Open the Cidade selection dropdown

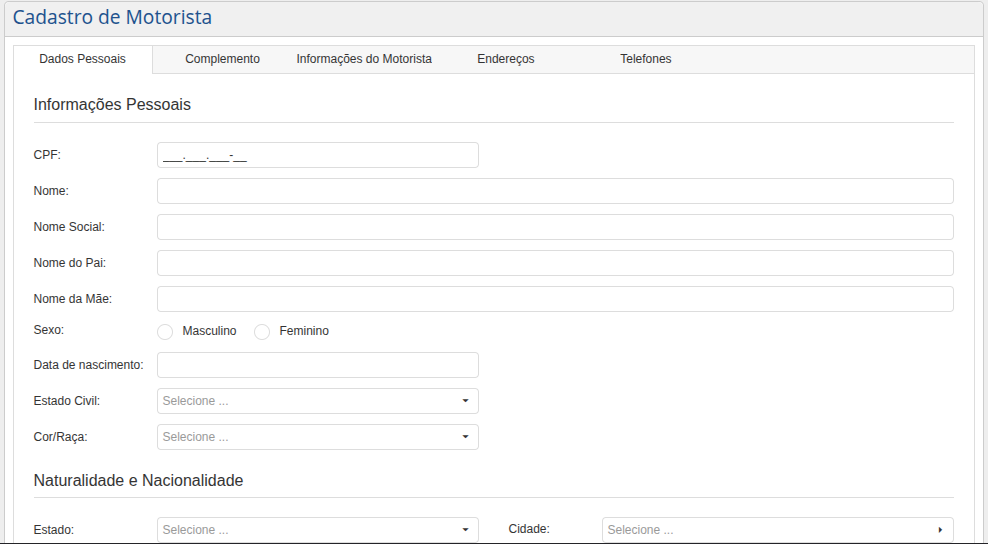(x=777, y=530)
